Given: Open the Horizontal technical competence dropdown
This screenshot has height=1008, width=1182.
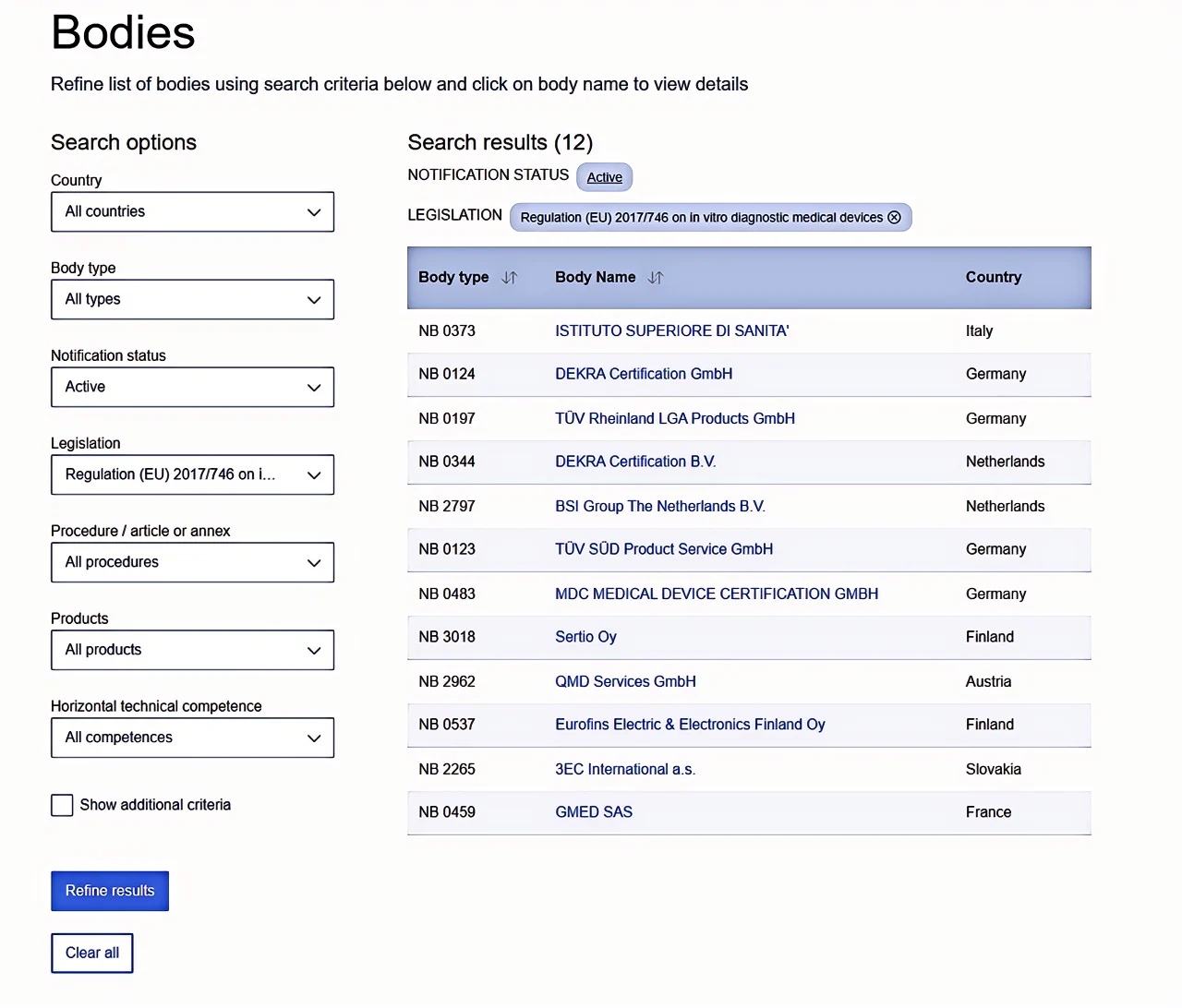Looking at the screenshot, I should [x=192, y=738].
